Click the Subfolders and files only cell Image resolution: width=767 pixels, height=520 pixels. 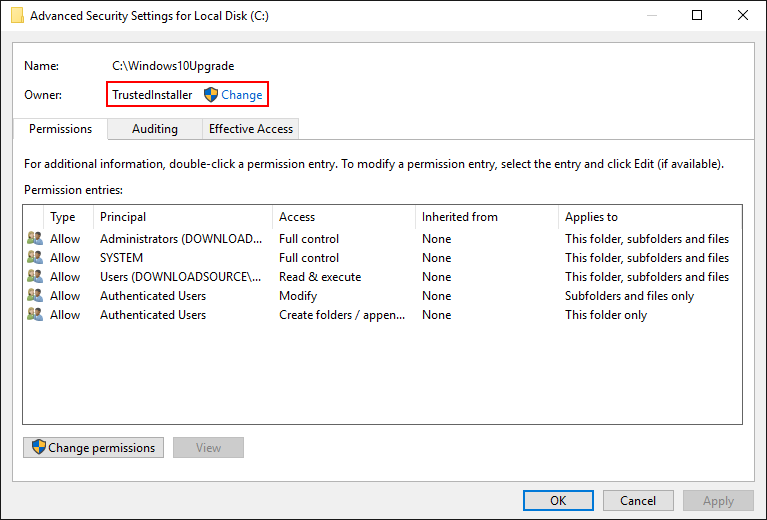coord(630,296)
